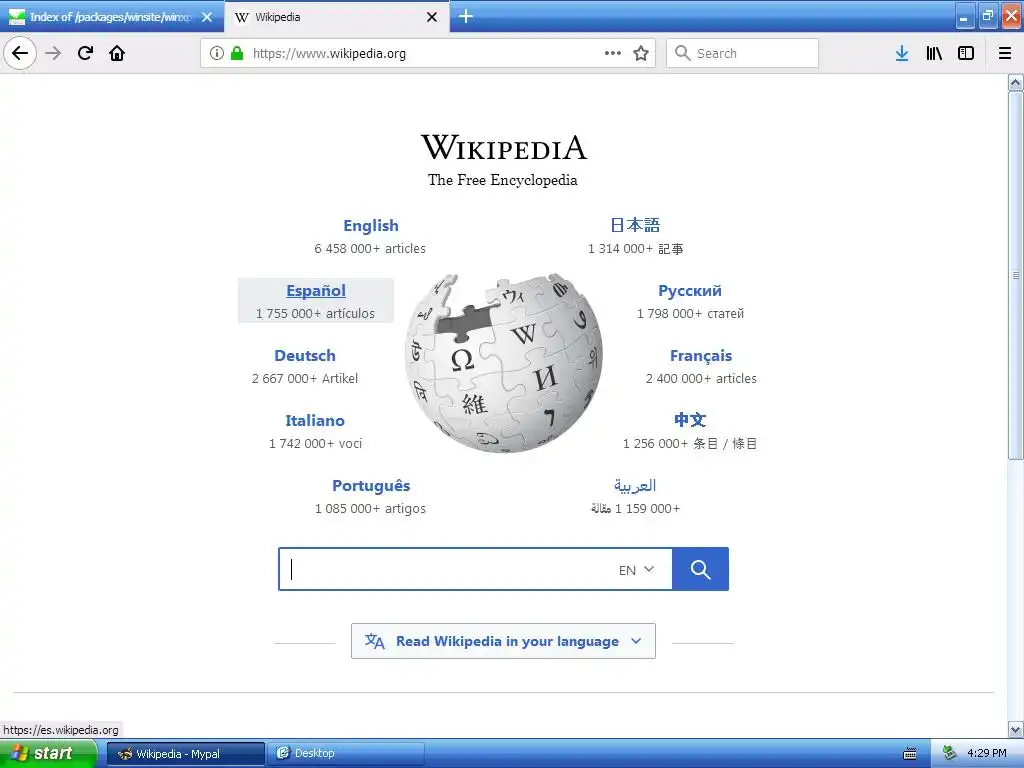Toggle the sidebar view icon

click(x=966, y=53)
